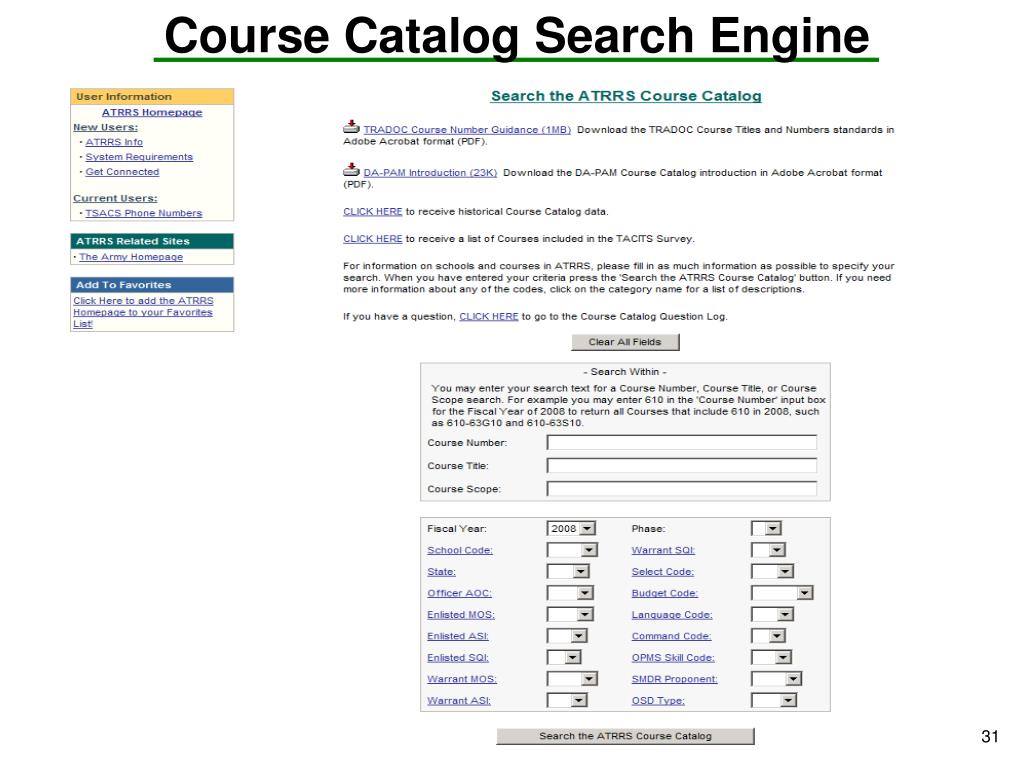Click the Language Code label link

(672, 615)
